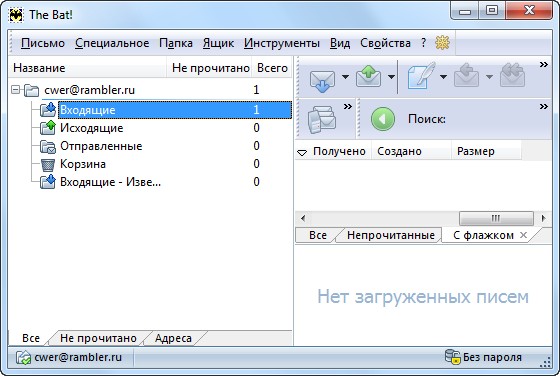Open the Address book icon

point(321,120)
